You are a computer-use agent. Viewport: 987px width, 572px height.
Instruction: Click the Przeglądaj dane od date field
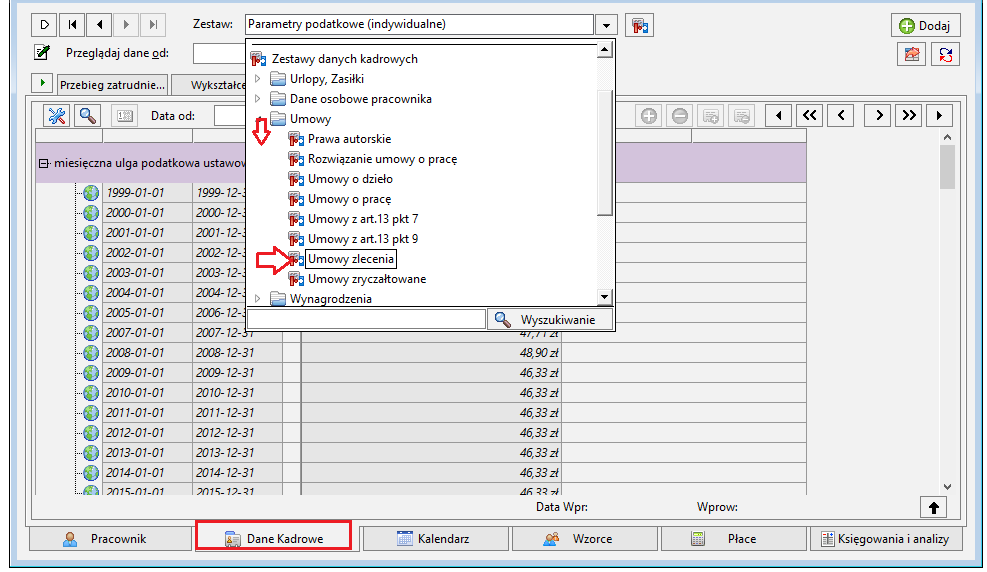(219, 53)
